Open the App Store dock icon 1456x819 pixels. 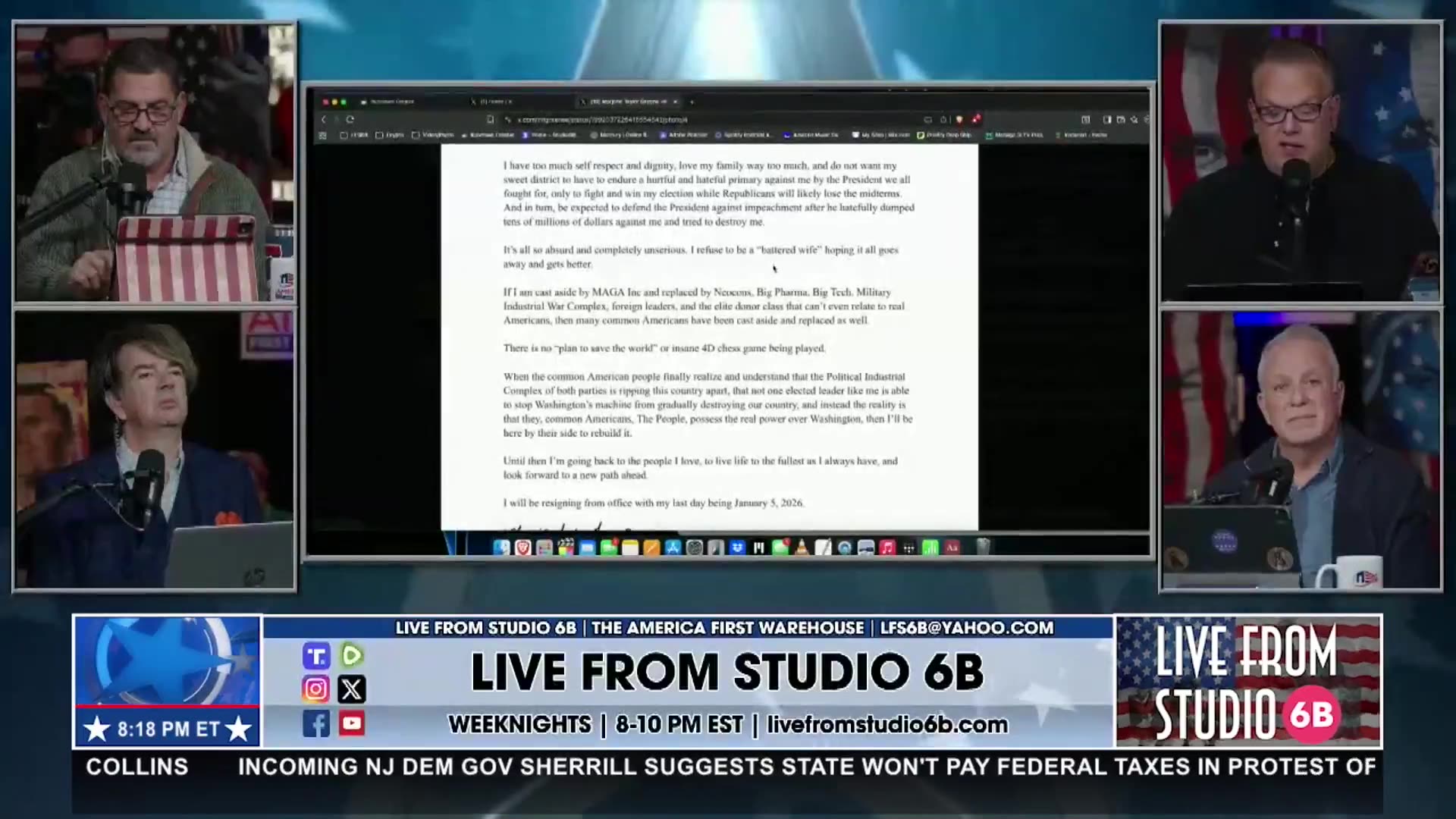pos(673,548)
